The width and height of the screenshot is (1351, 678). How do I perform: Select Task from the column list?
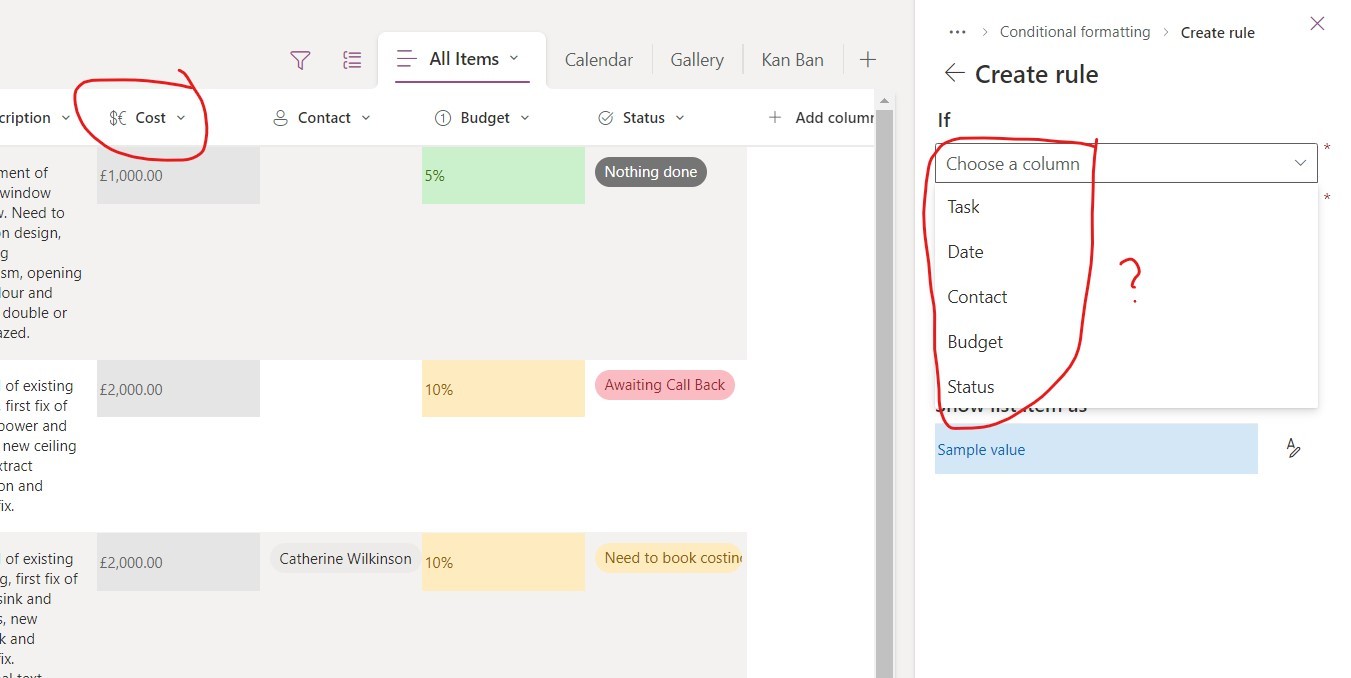click(1126, 207)
